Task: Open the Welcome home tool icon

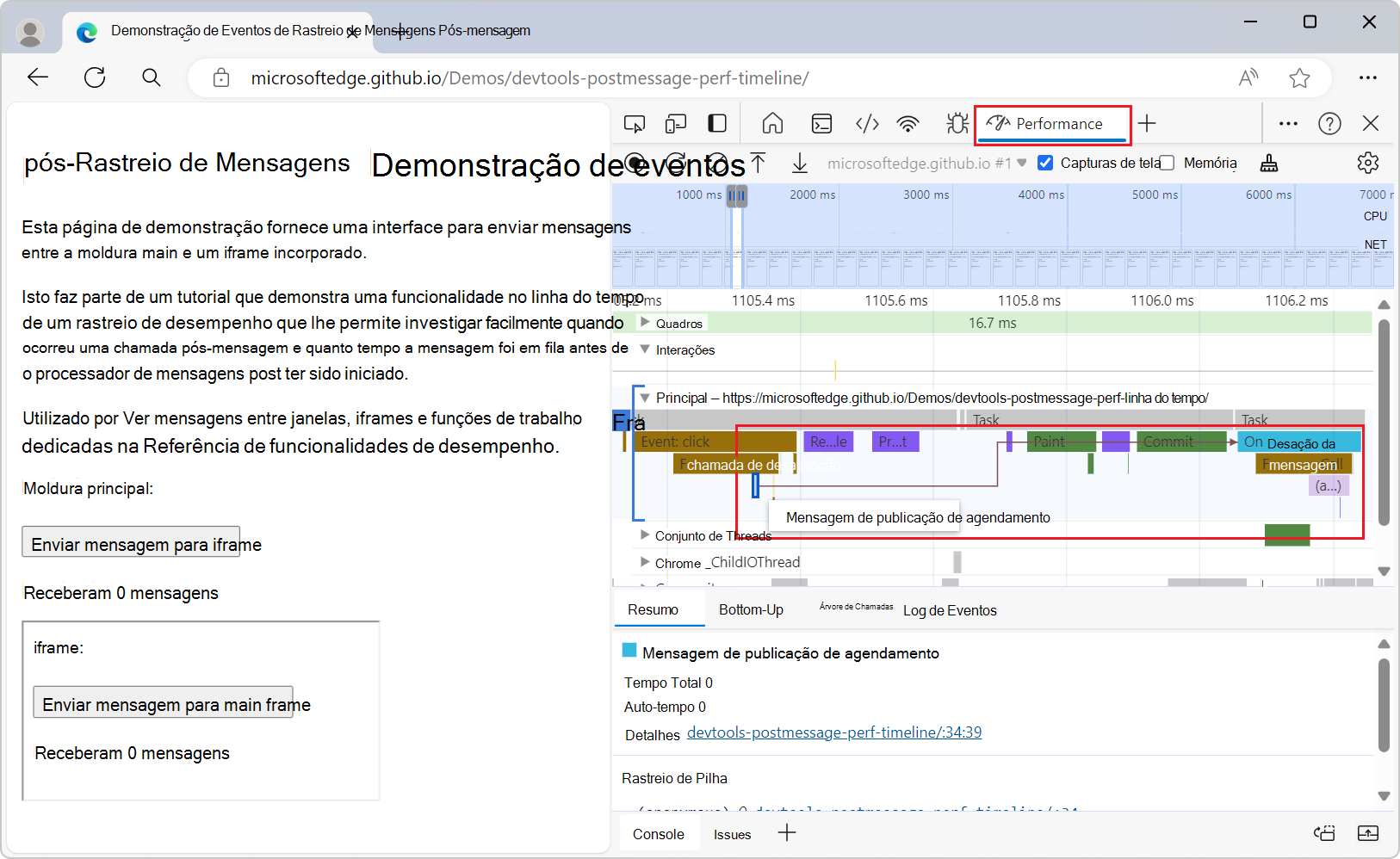Action: [x=772, y=124]
